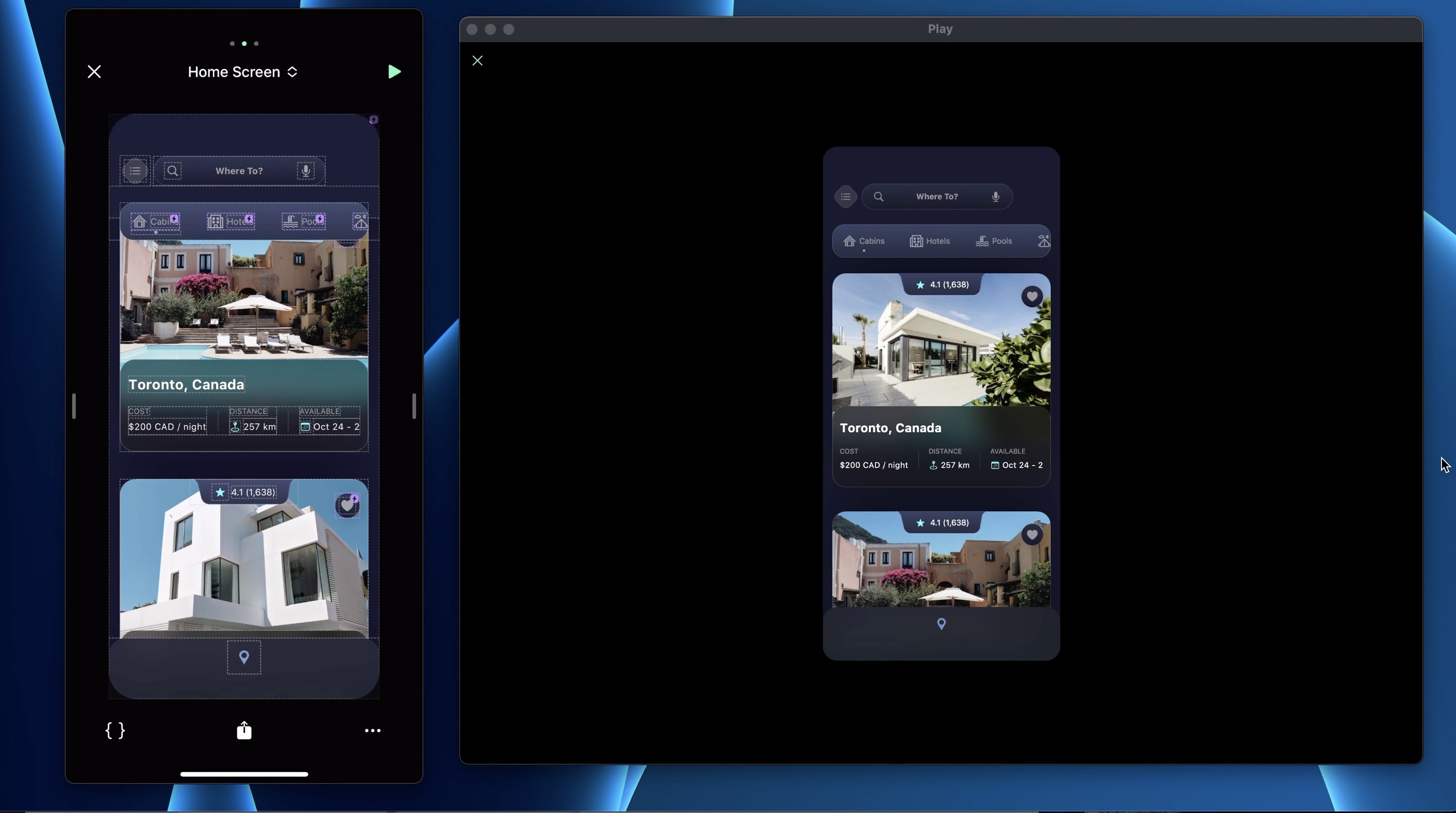
Task: Click the map pin icon in preview
Action: click(x=941, y=624)
